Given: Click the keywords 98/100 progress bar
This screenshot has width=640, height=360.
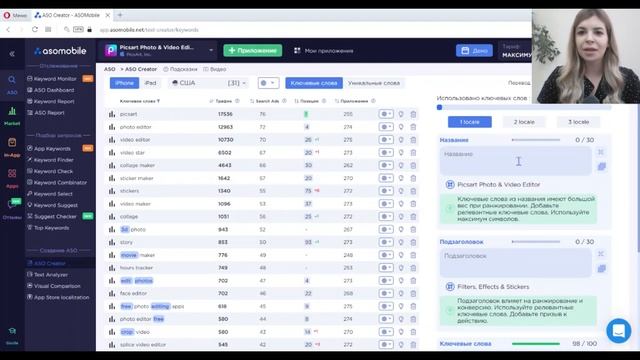Looking at the screenshot, I should click(x=536, y=344).
